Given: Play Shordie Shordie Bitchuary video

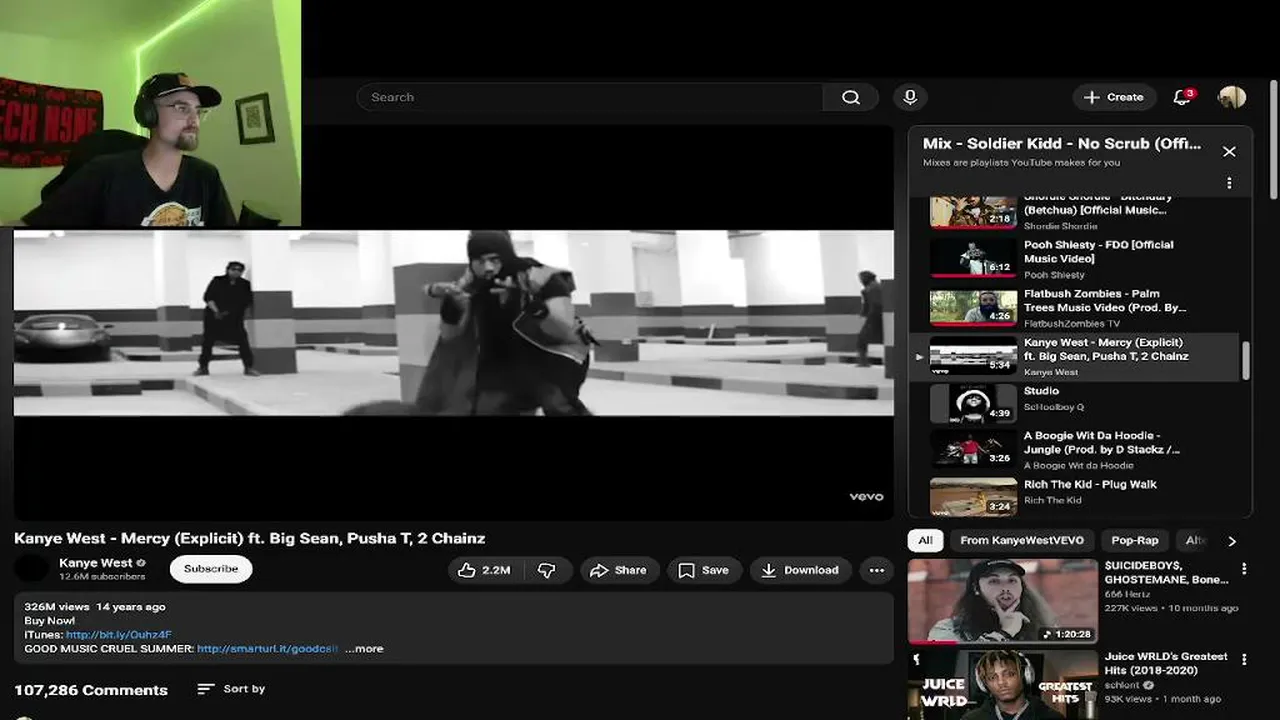Looking at the screenshot, I should point(1074,213).
